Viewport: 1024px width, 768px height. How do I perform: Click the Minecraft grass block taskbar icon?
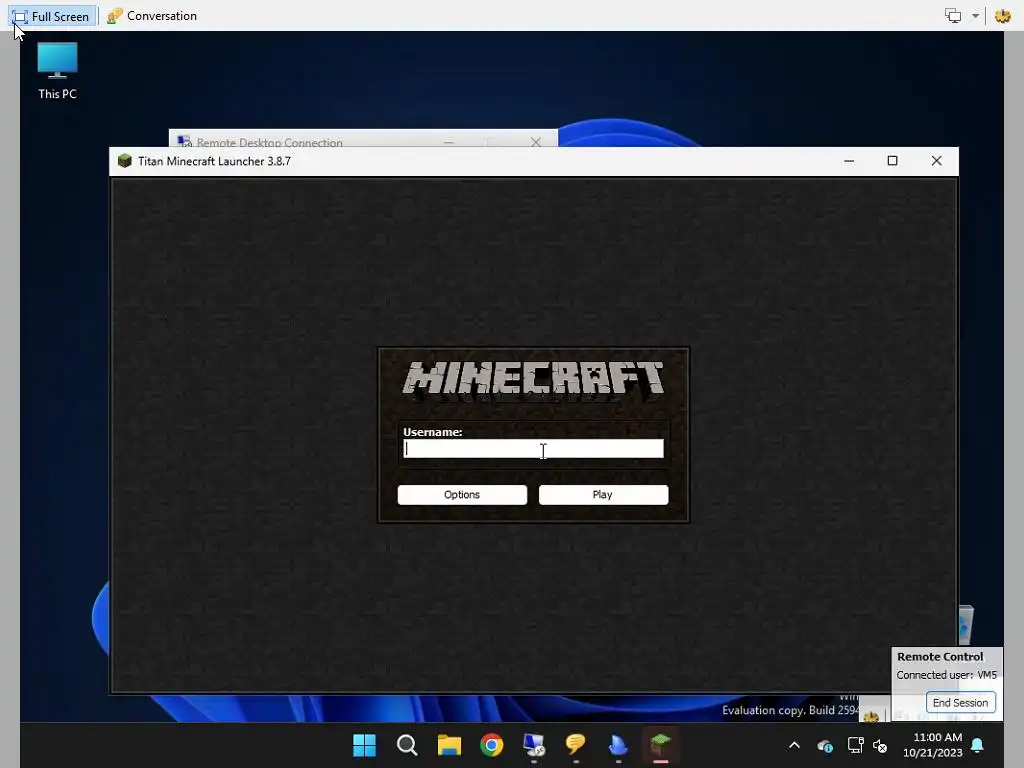pos(660,745)
